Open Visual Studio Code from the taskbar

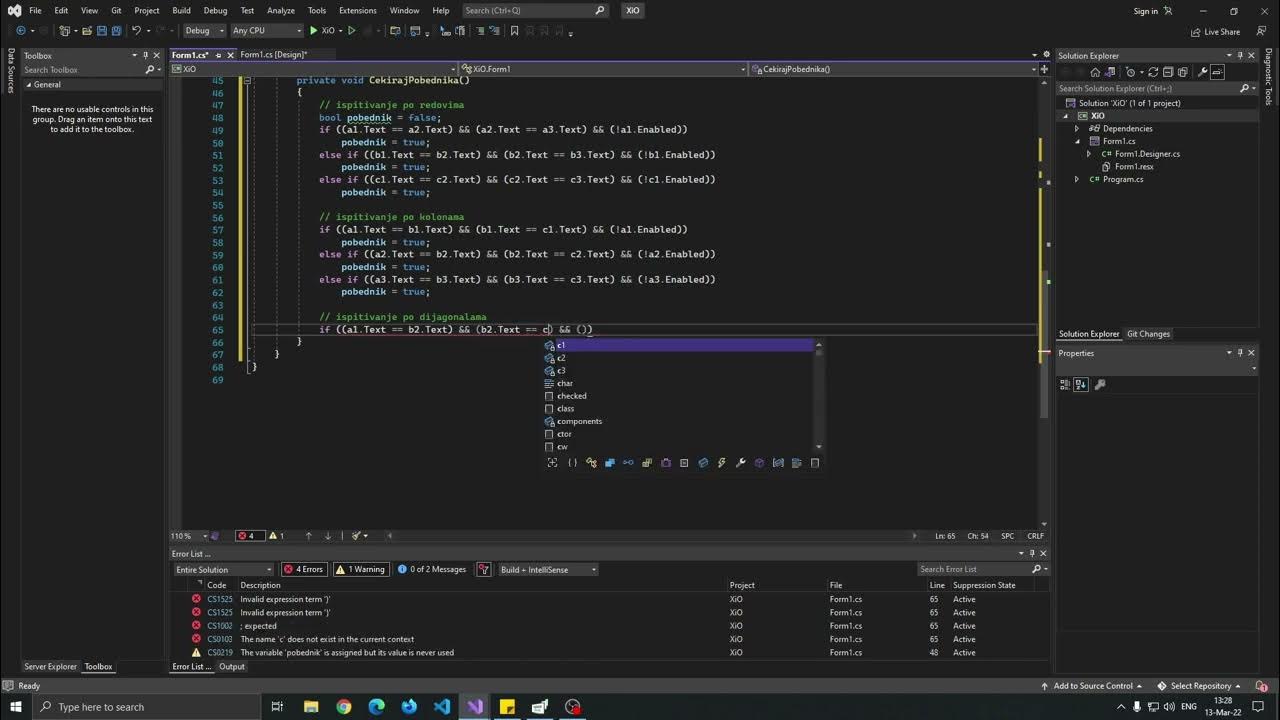(x=442, y=707)
